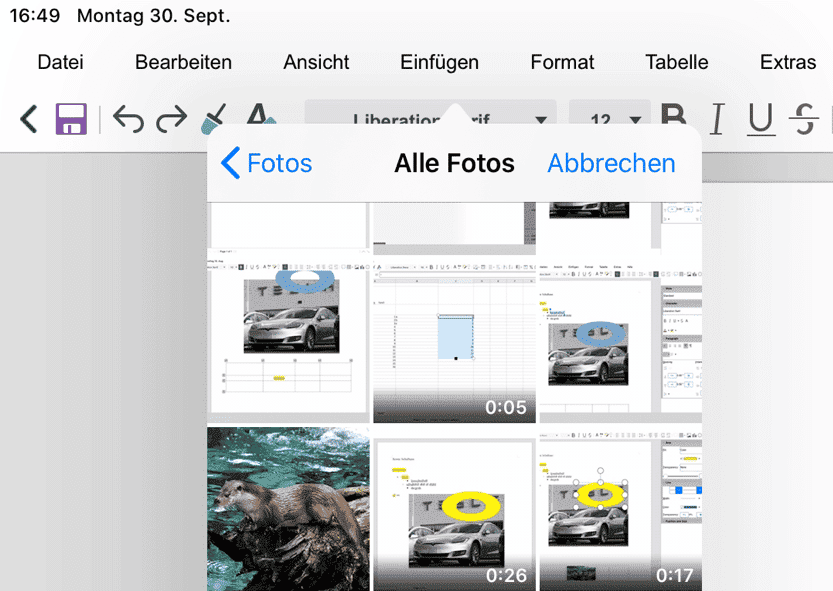The image size is (833, 591).
Task: Choose the video thumbnail with 0:26 duration
Action: 454,509
